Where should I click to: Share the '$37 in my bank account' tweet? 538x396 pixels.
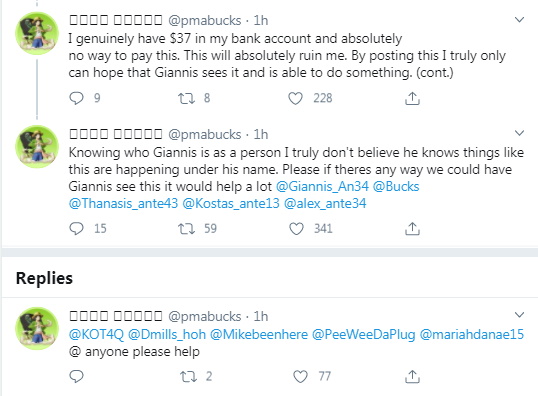click(x=412, y=98)
